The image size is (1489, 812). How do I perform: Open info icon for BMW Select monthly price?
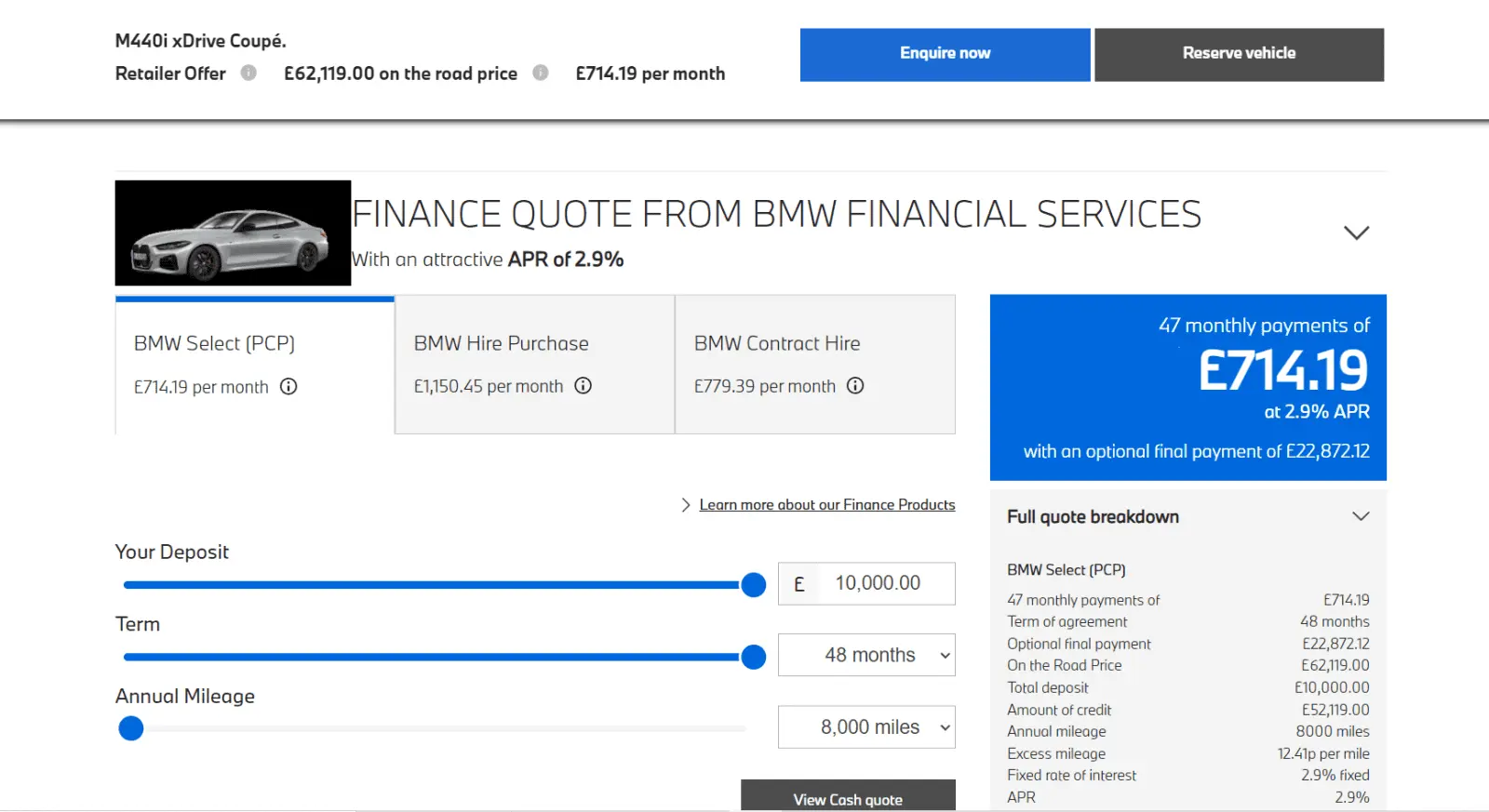[288, 387]
